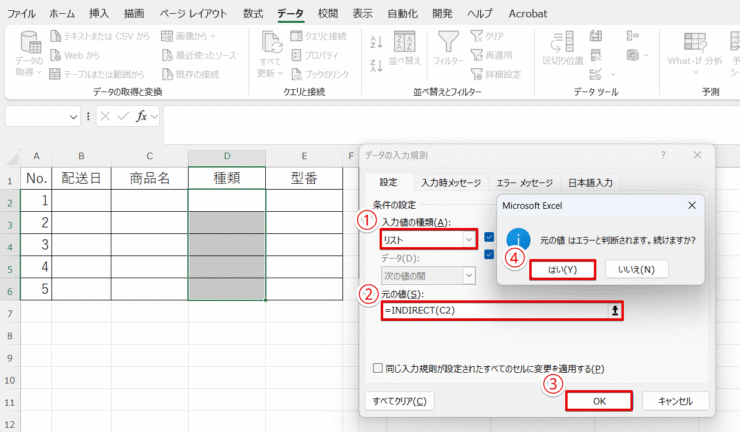Click 再適用 filter button
This screenshot has height=432, width=740.
491,55
